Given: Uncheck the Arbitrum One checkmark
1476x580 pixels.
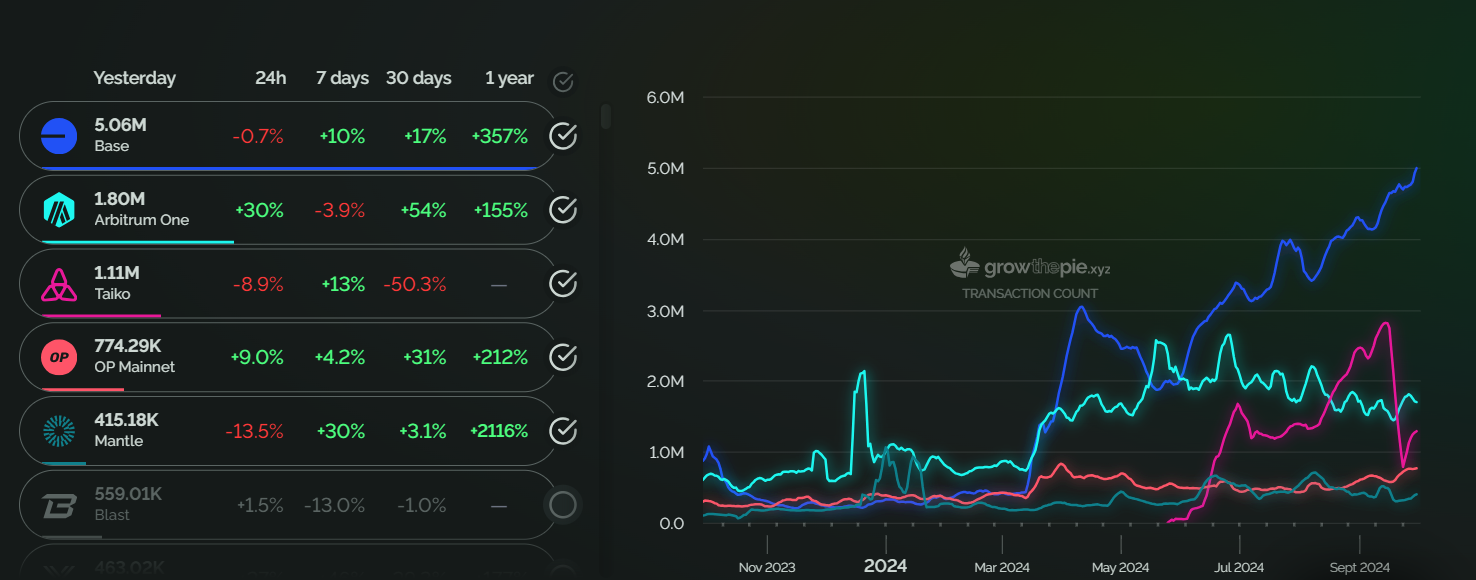Looking at the screenshot, I should [563, 210].
